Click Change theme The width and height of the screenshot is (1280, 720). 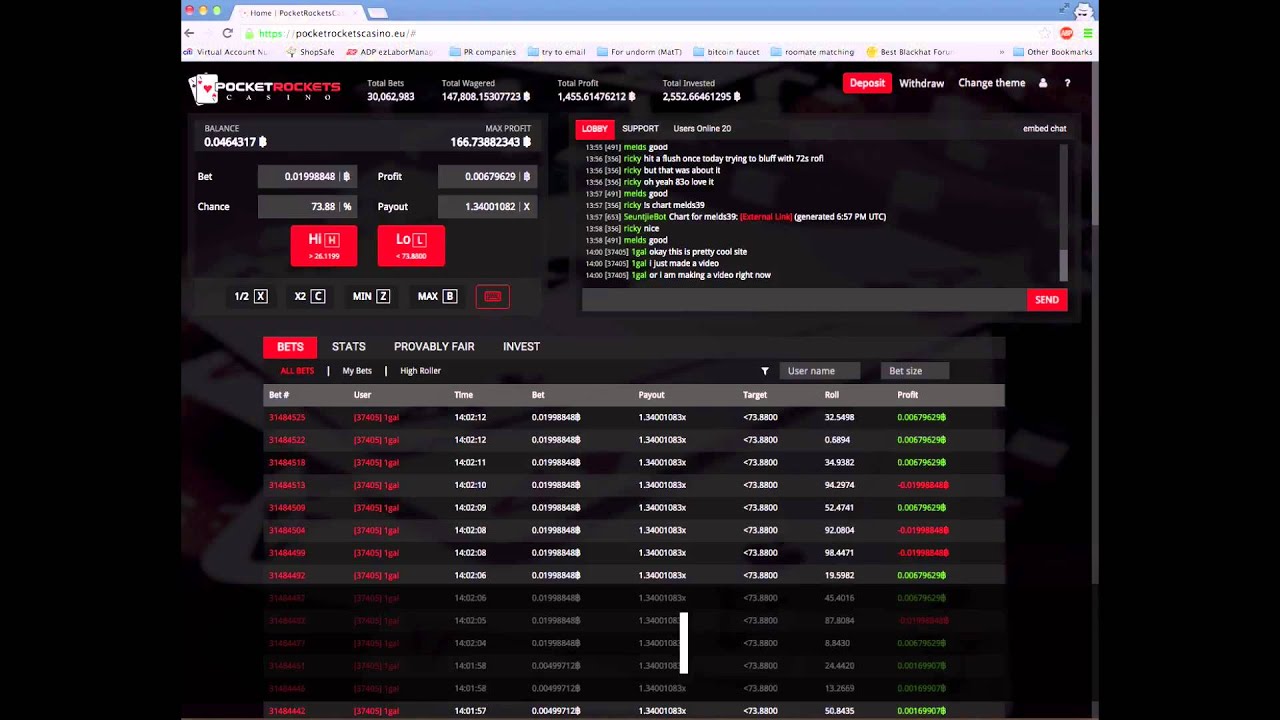pyautogui.click(x=991, y=83)
